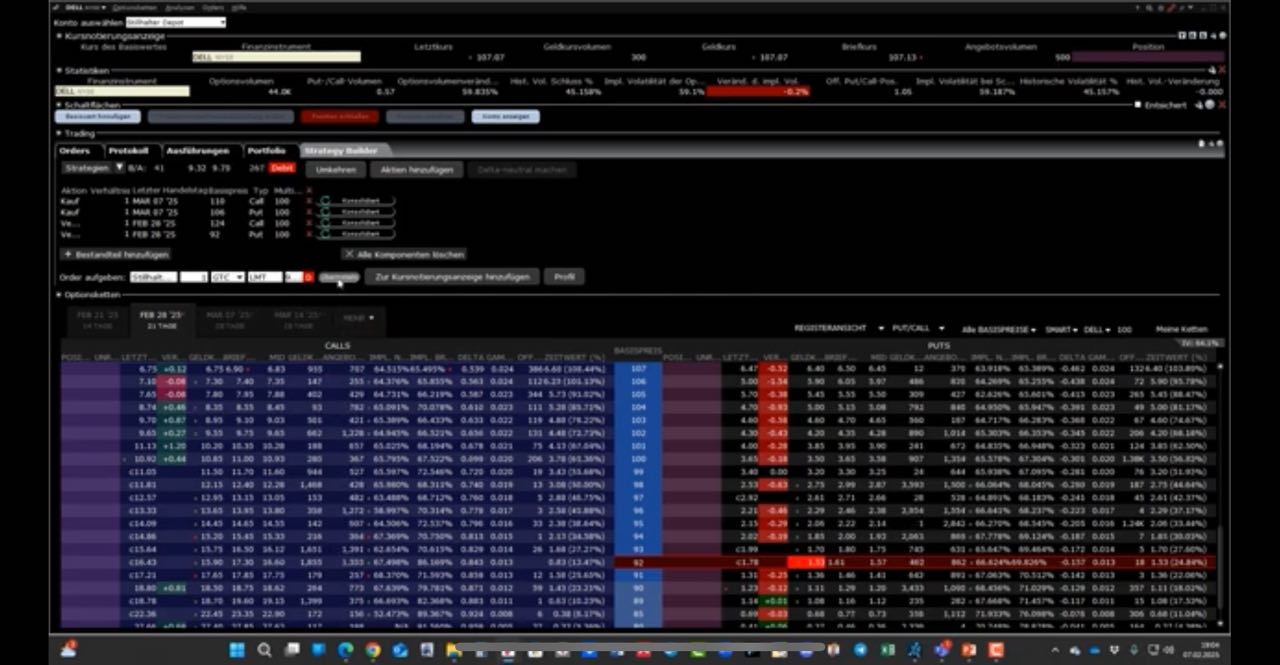Remove the 110 Call leg with red X
The image size is (1280, 665).
pyautogui.click(x=310, y=201)
